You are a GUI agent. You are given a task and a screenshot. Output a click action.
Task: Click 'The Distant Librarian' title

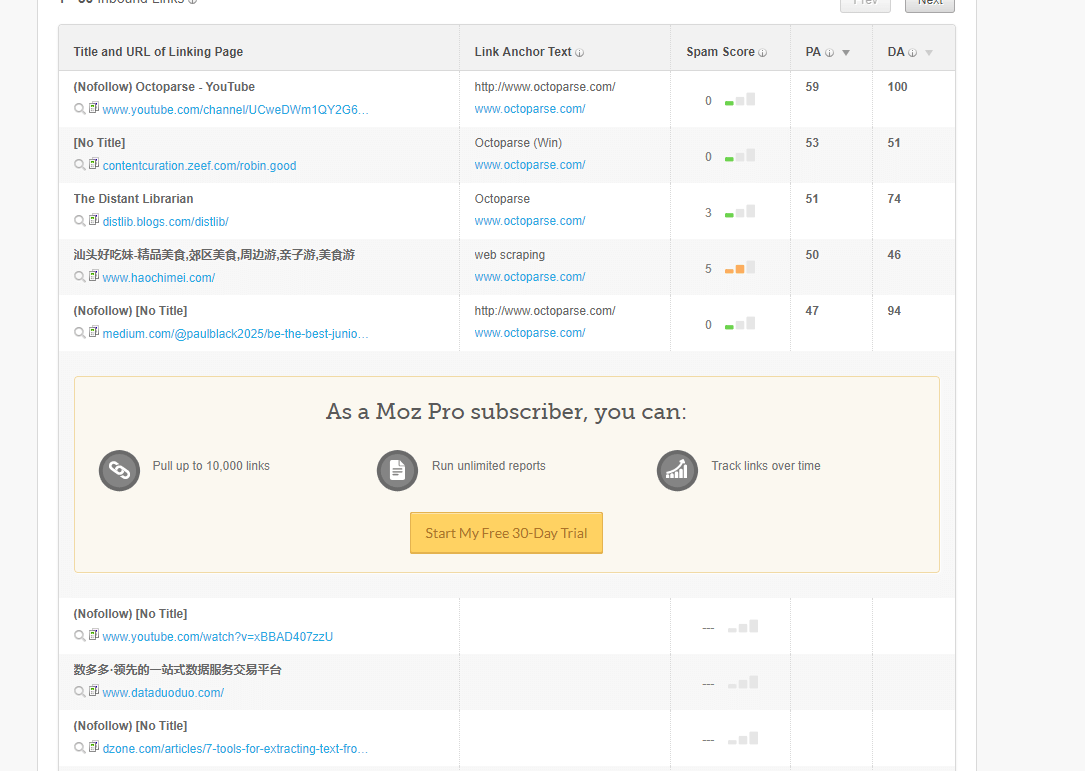point(134,199)
